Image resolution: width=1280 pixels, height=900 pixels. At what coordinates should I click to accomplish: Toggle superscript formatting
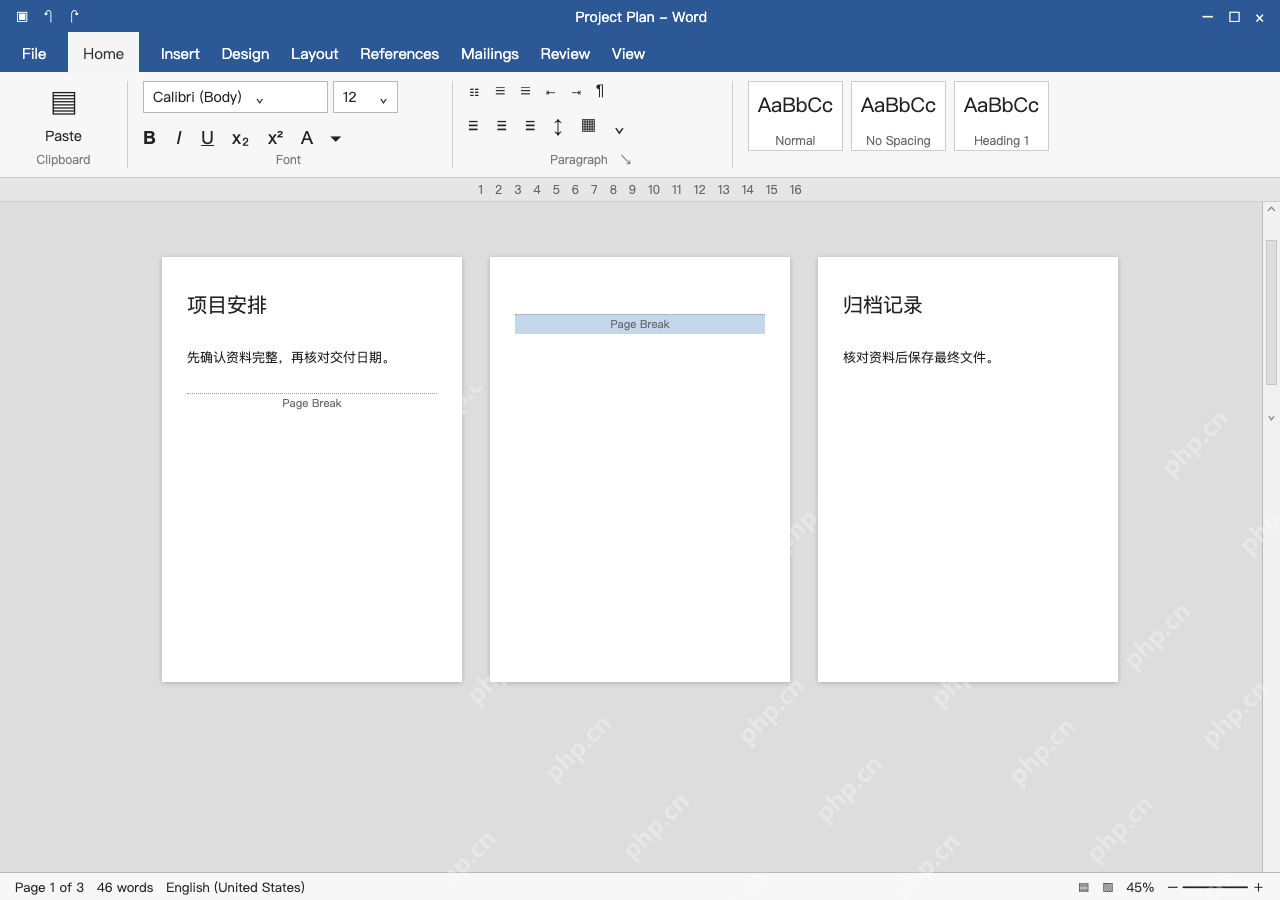[275, 137]
